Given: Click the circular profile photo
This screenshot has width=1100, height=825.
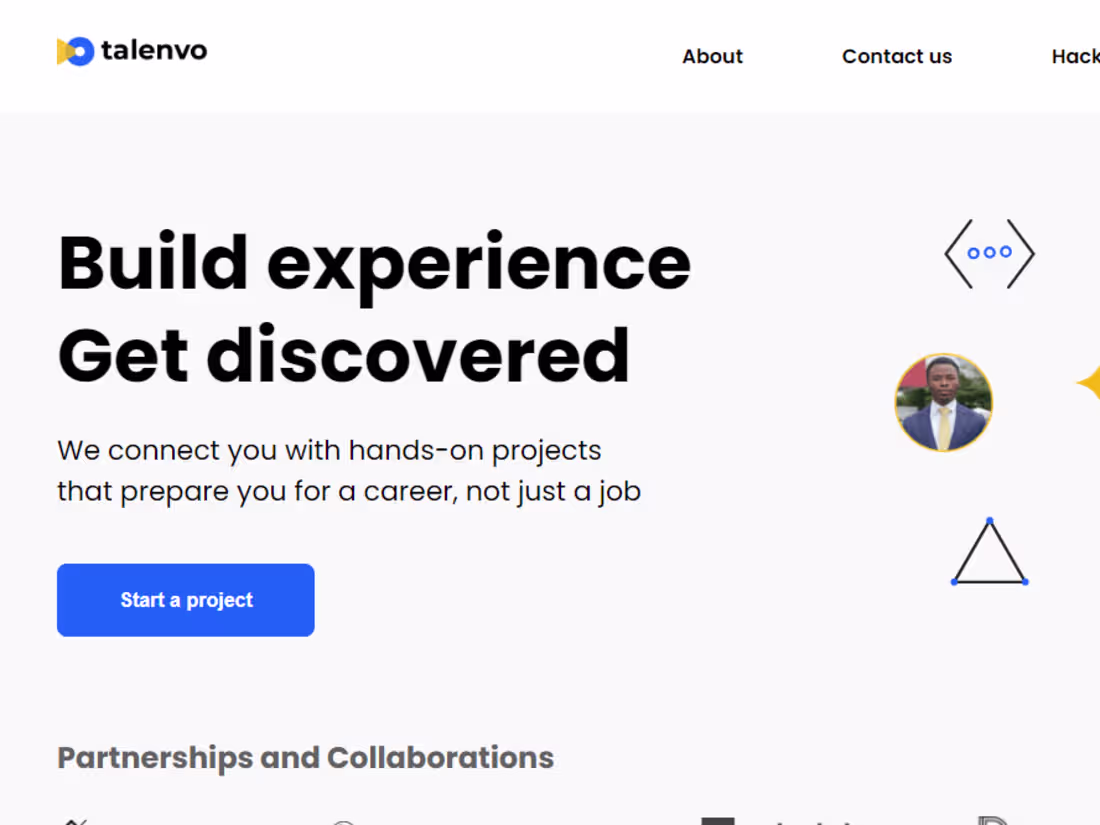Looking at the screenshot, I should 944,402.
